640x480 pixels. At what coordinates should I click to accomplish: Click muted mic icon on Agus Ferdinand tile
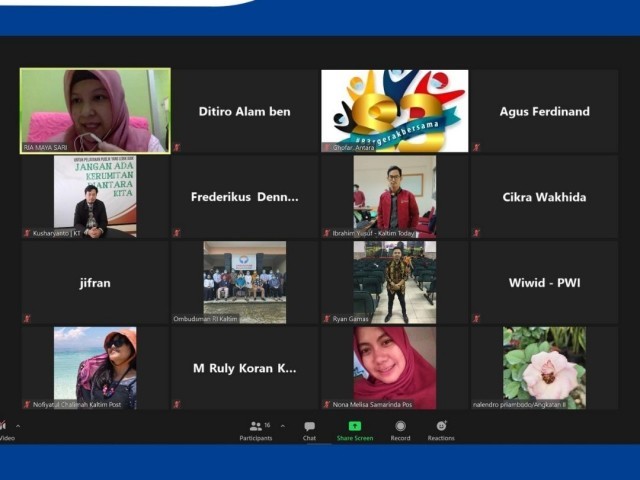tap(477, 147)
